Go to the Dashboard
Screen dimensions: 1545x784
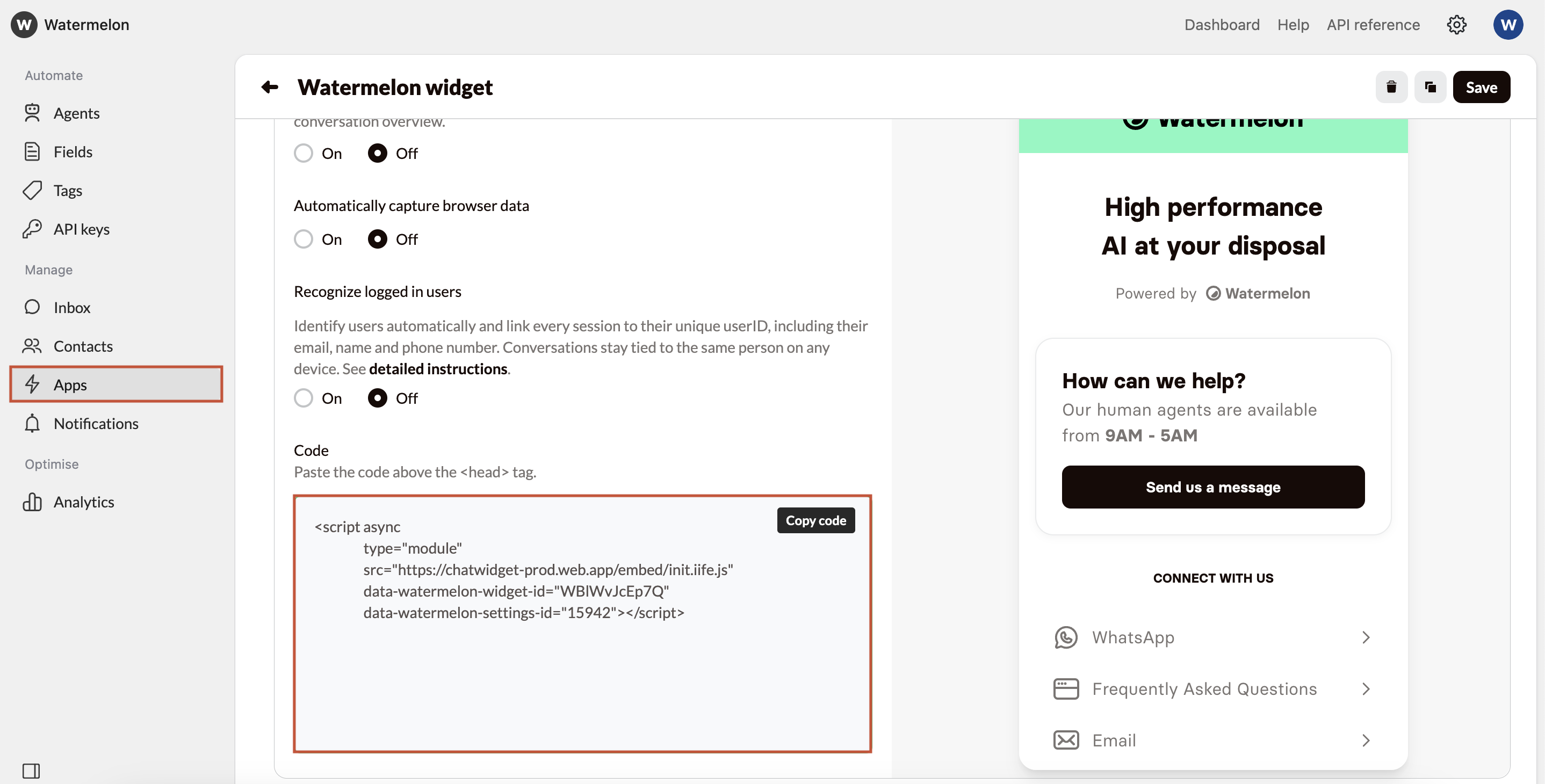(1222, 25)
